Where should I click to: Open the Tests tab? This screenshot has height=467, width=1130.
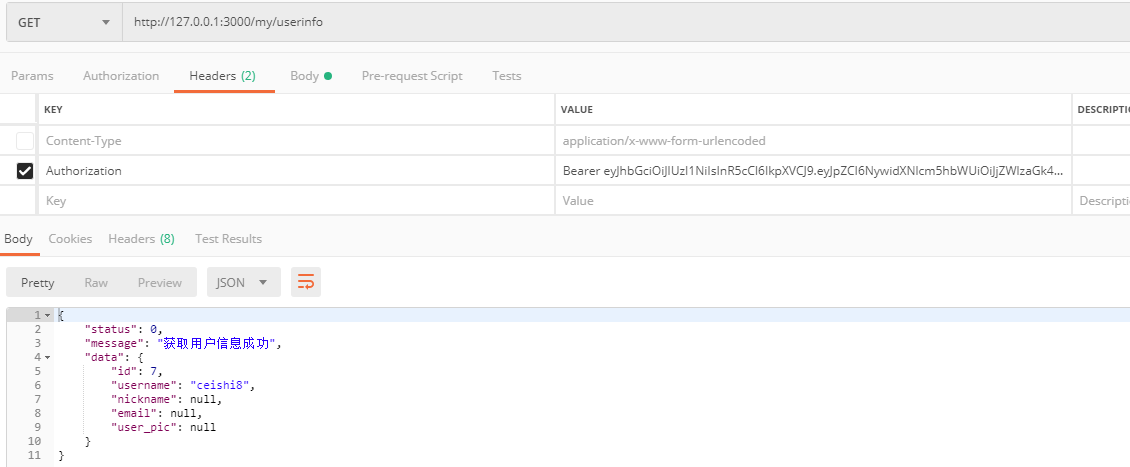pyautogui.click(x=507, y=76)
